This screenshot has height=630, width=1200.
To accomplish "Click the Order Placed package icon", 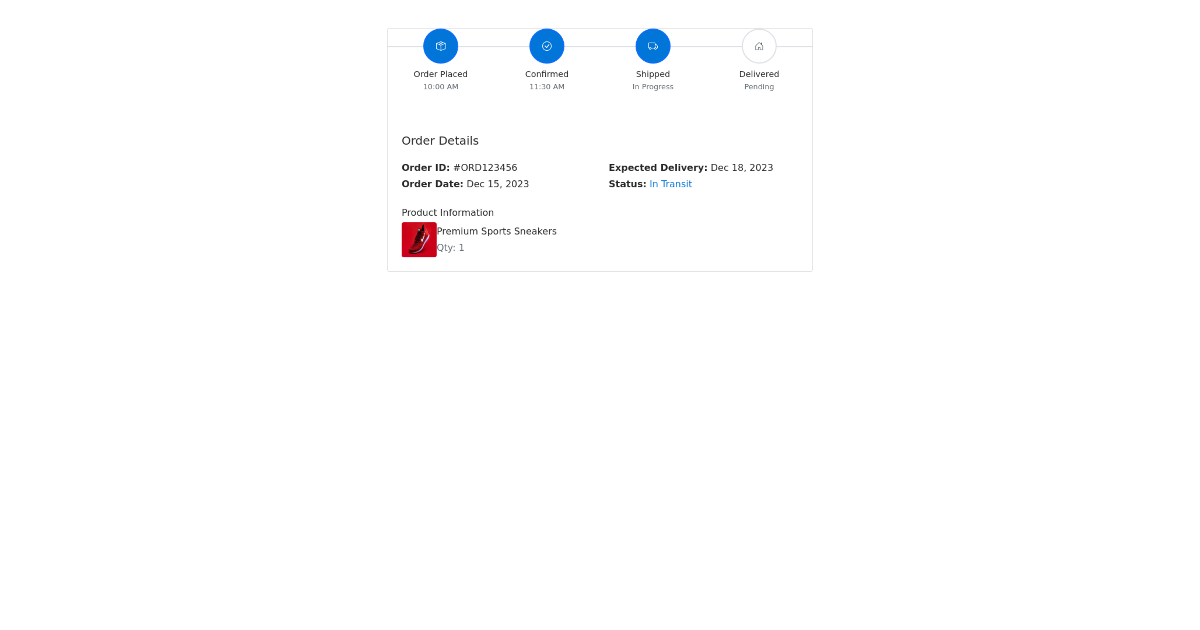I will pyautogui.click(x=440, y=46).
